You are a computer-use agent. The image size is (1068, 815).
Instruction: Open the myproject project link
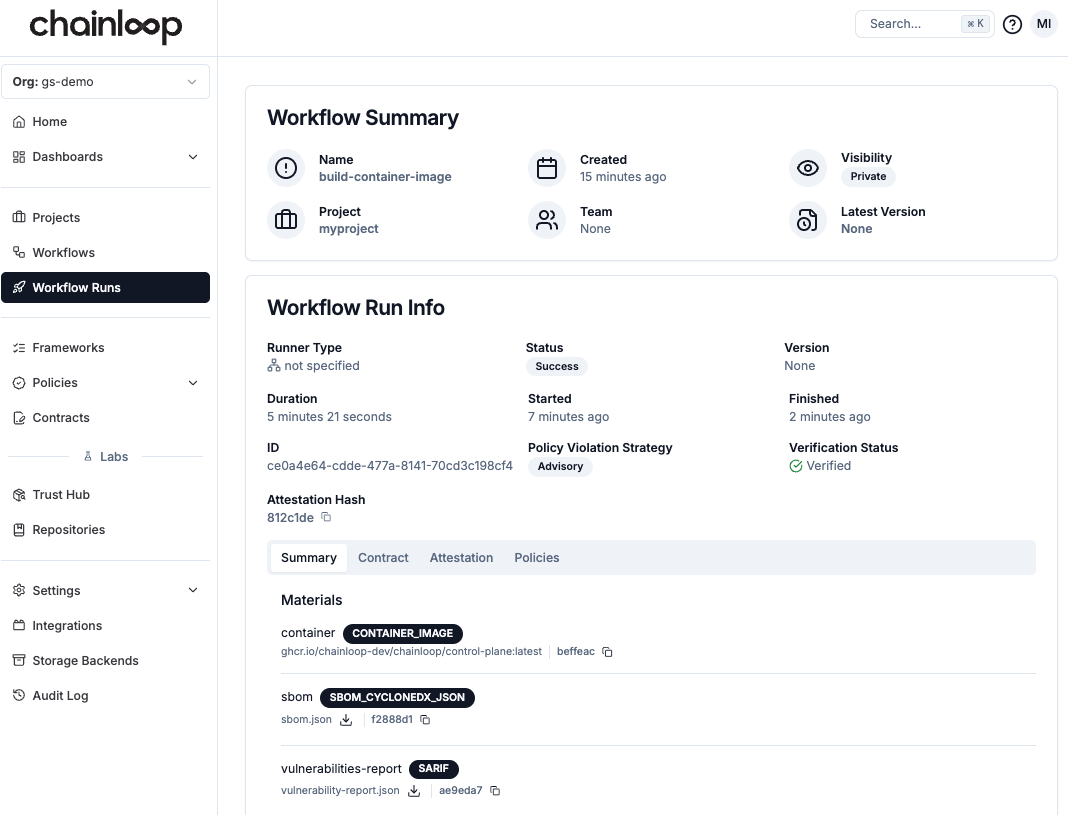(x=348, y=229)
